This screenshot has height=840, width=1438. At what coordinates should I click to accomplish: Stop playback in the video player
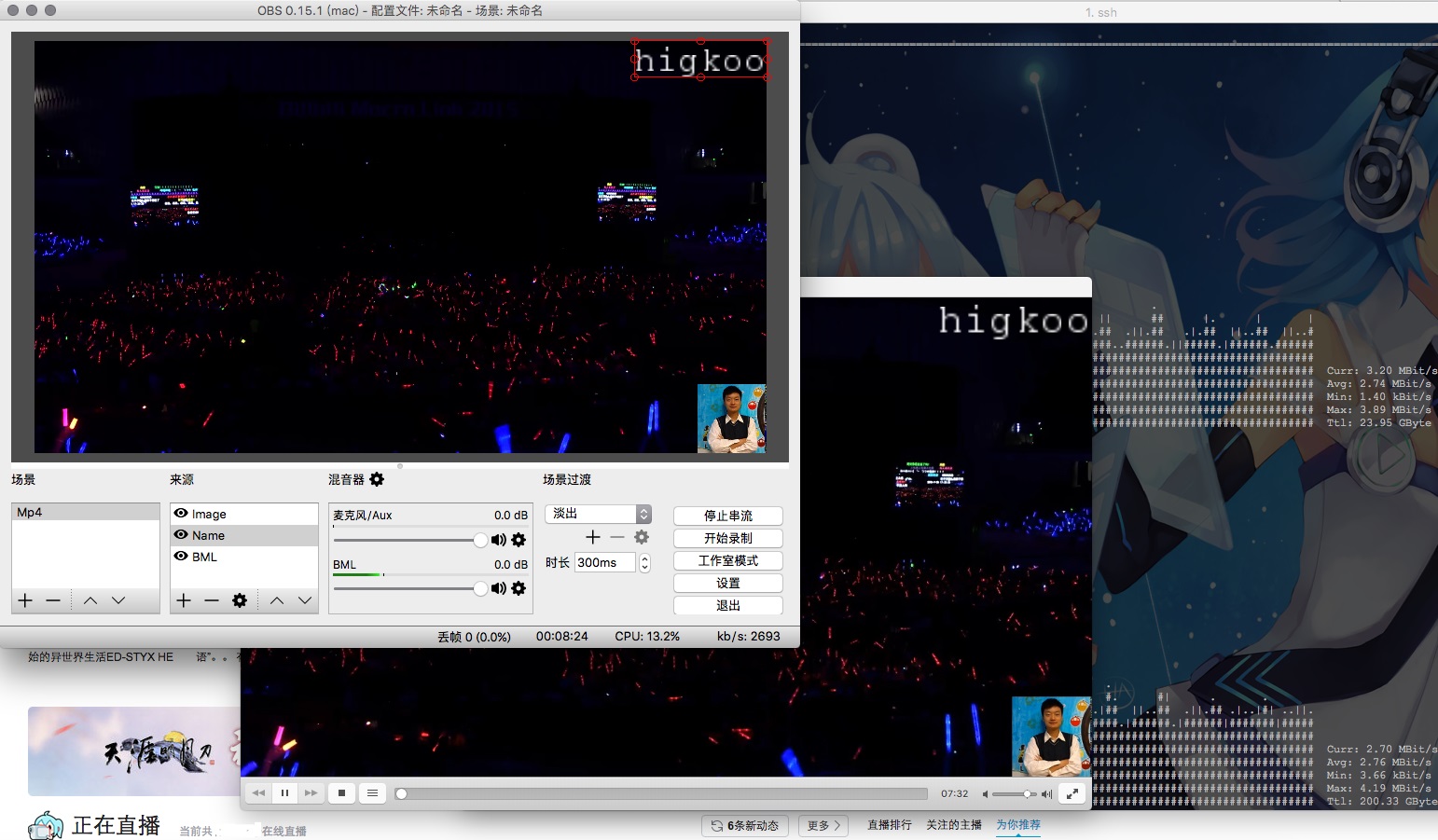click(x=341, y=793)
